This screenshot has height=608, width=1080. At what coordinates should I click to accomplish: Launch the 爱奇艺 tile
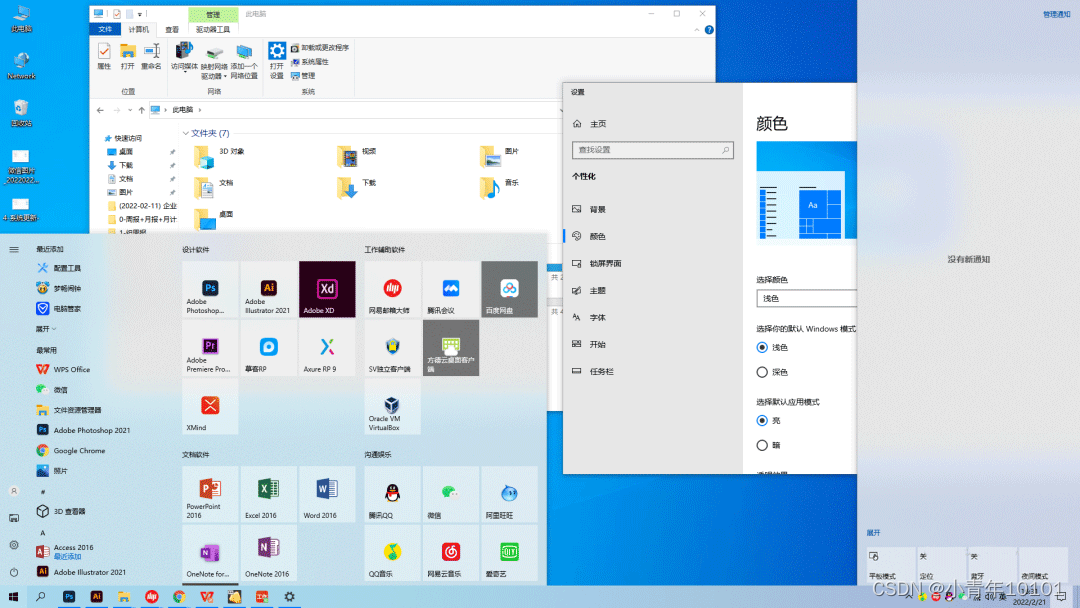click(x=509, y=552)
